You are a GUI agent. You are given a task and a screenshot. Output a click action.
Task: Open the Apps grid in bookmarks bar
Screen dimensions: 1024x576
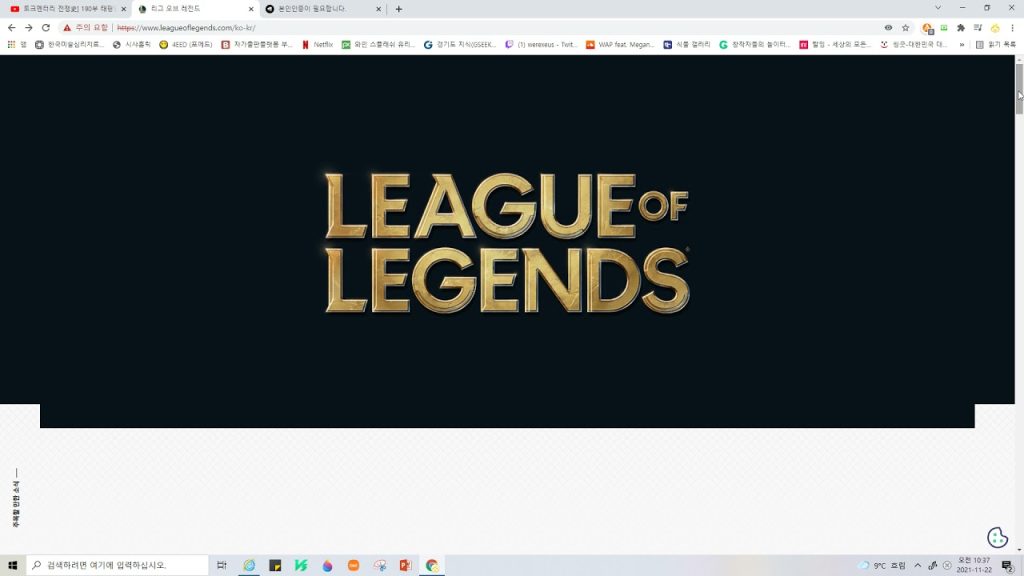(x=12, y=44)
